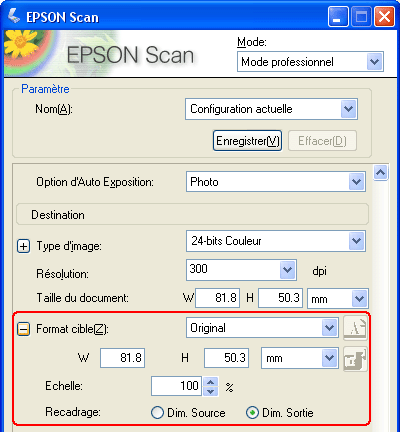
Task: Click the target size orientation icon
Action: click(x=355, y=328)
